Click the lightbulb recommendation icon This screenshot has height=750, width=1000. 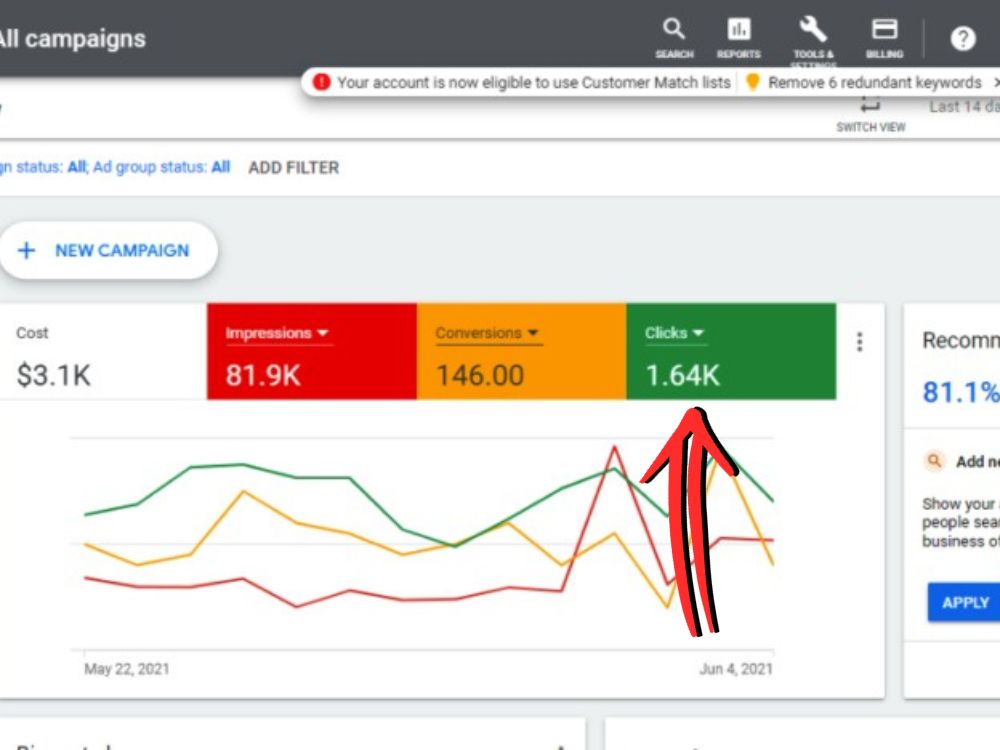point(753,82)
